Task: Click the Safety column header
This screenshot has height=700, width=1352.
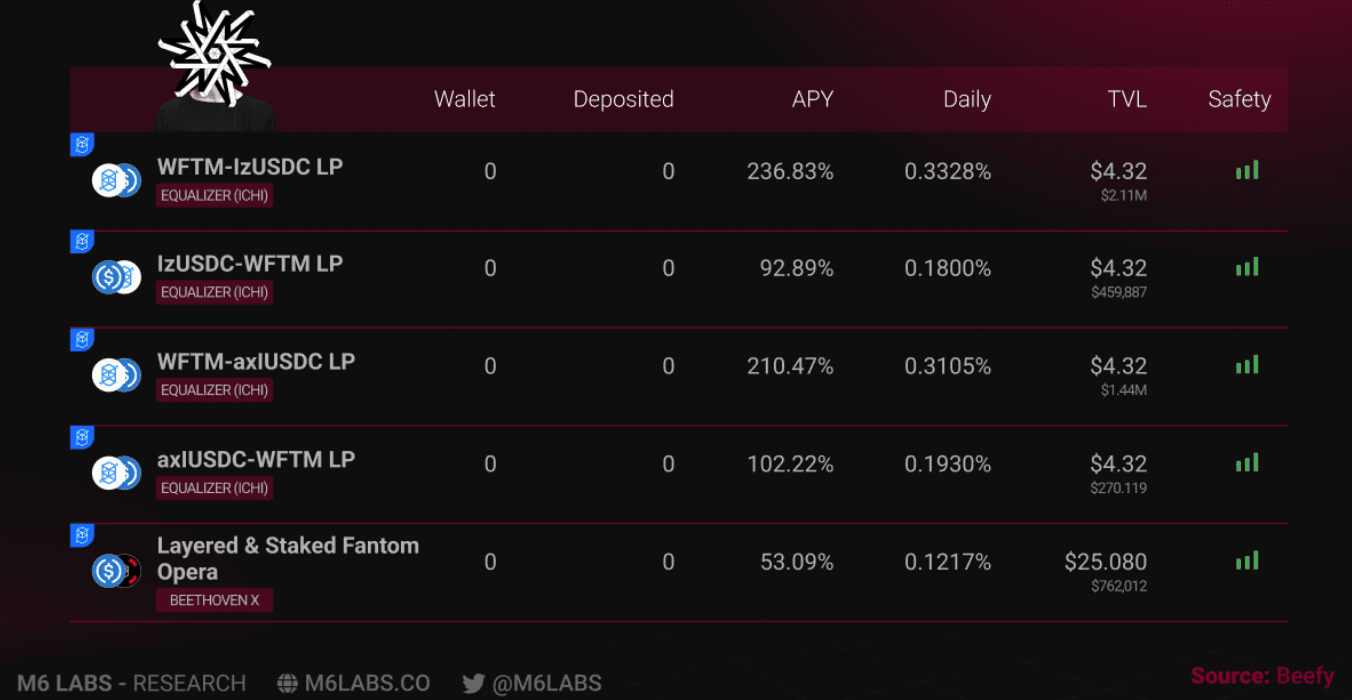Action: (x=1239, y=99)
